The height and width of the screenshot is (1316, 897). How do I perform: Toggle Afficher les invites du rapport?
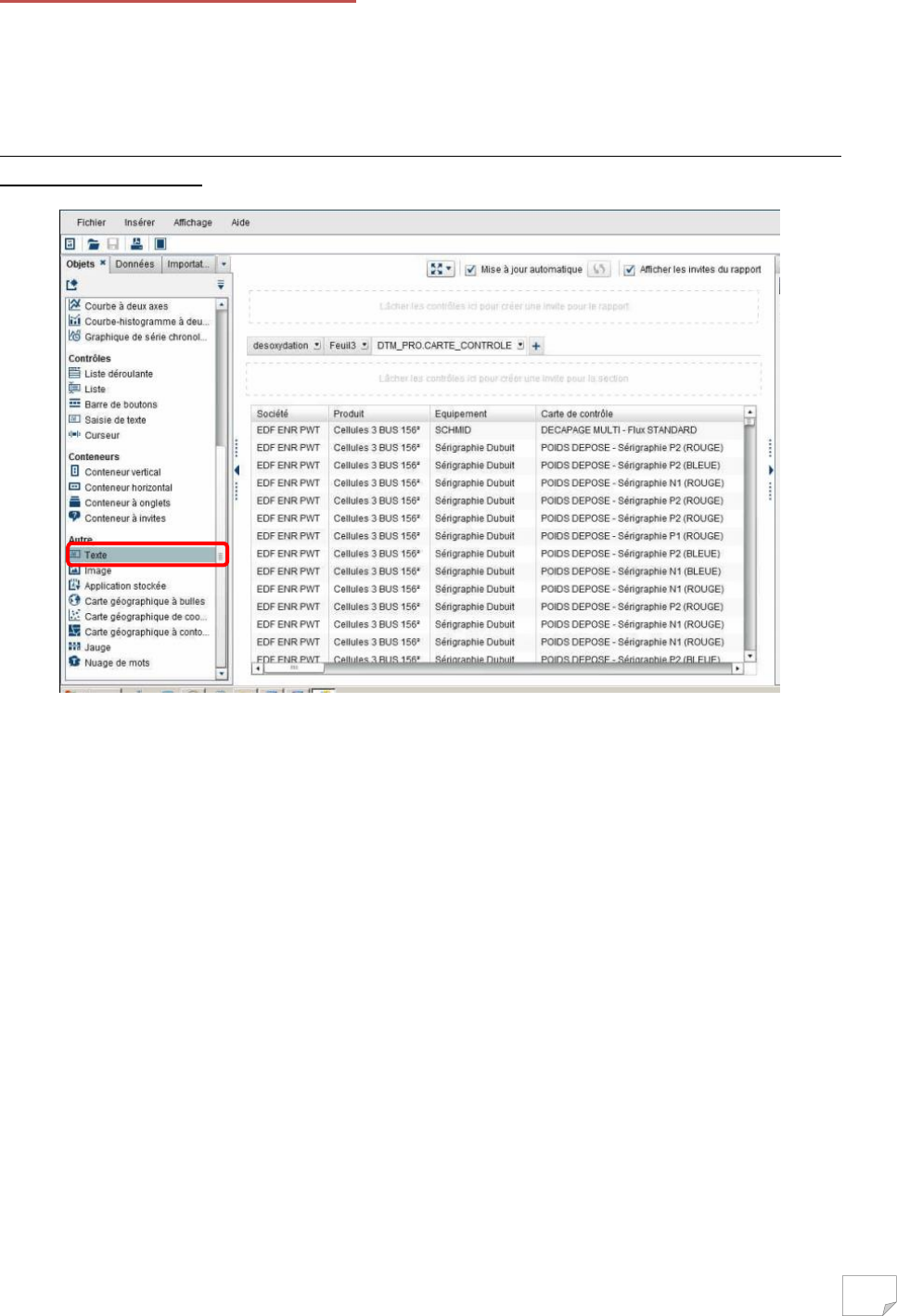click(630, 270)
